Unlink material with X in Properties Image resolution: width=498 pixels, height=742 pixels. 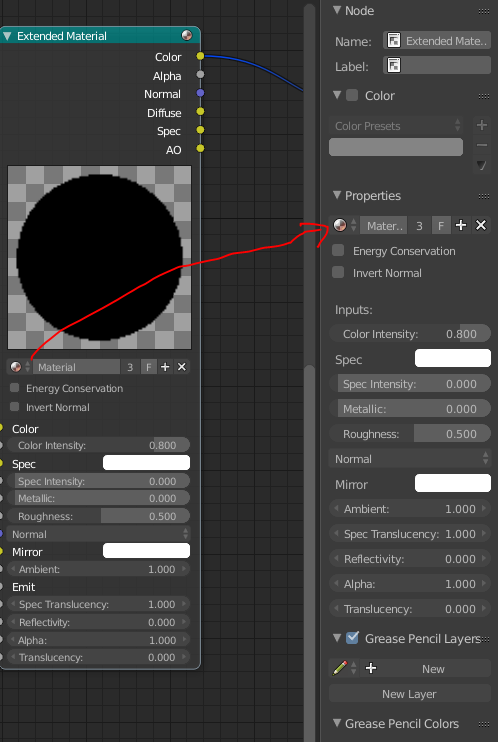point(481,225)
